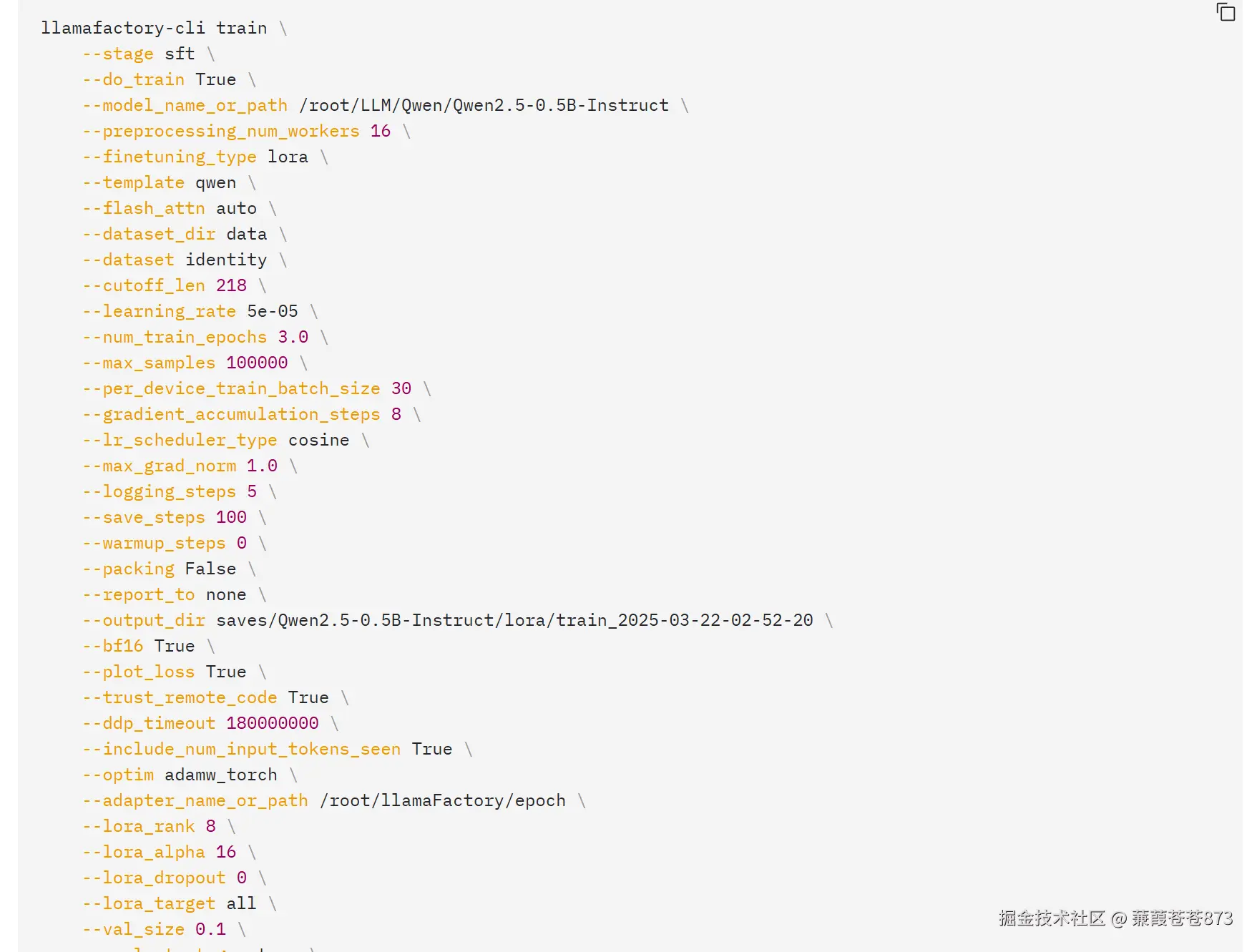
Task: Click the identity dataset value
Action: [x=226, y=260]
